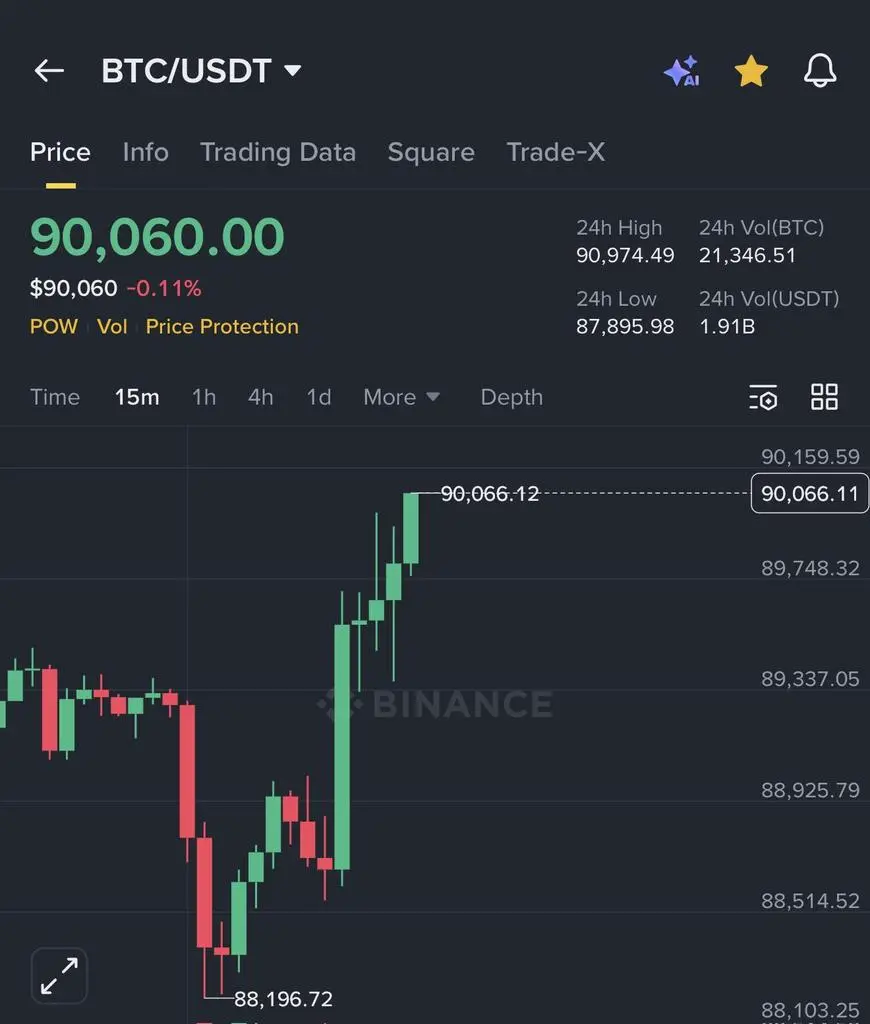Screen dimensions: 870x1024
Task: Switch to the Info tab
Action: pos(145,152)
